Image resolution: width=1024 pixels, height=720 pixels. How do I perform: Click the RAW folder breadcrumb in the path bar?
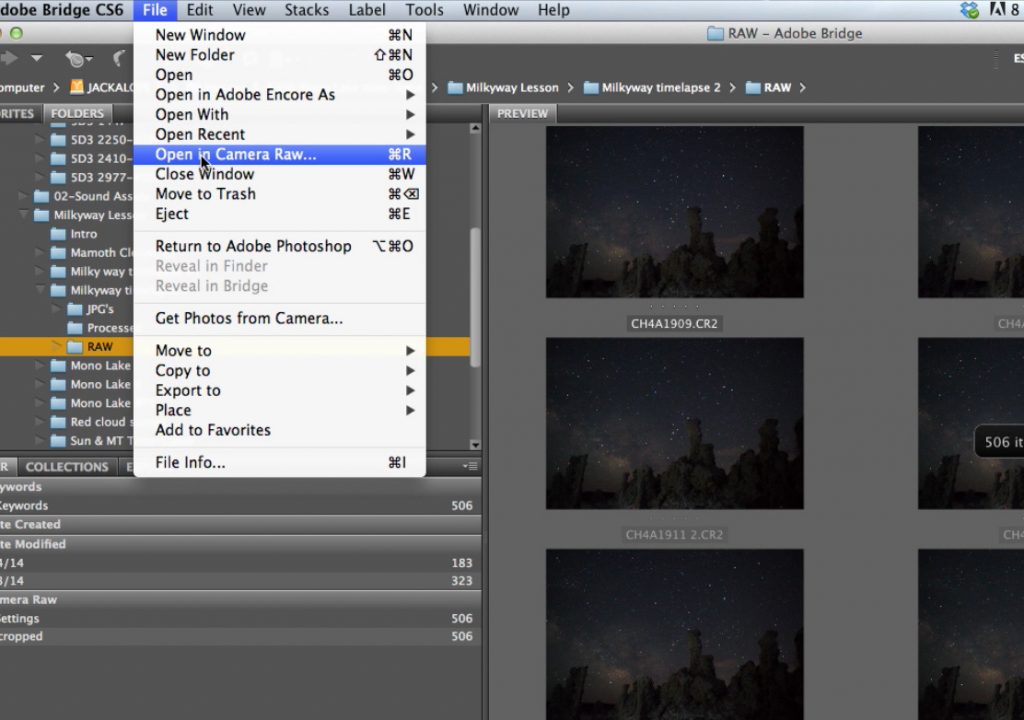(769, 88)
